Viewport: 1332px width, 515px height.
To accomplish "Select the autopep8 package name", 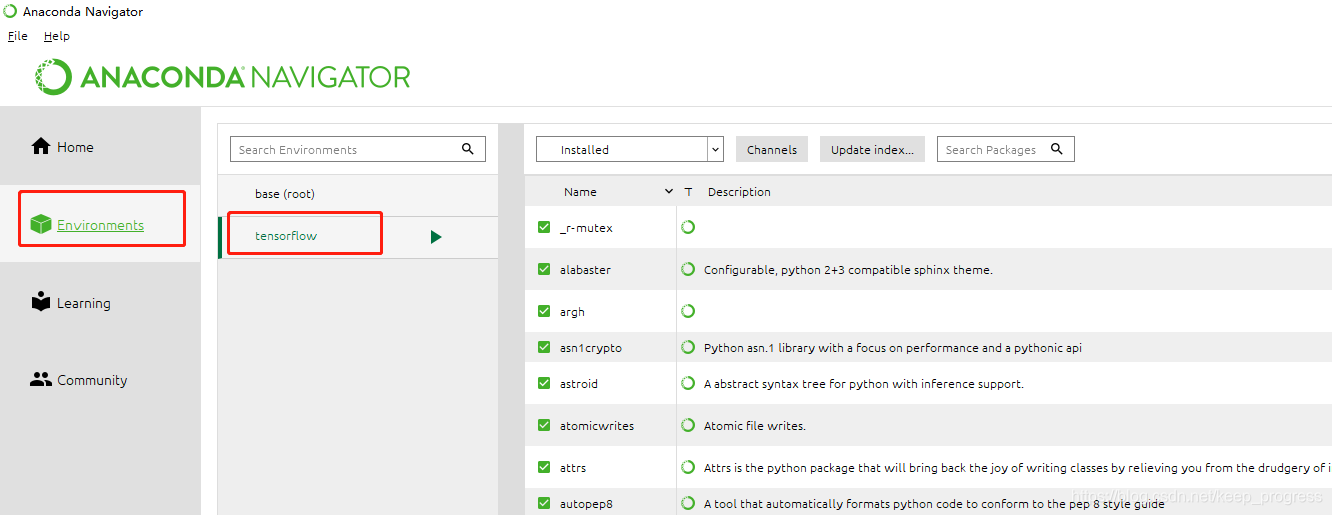I will click(586, 503).
